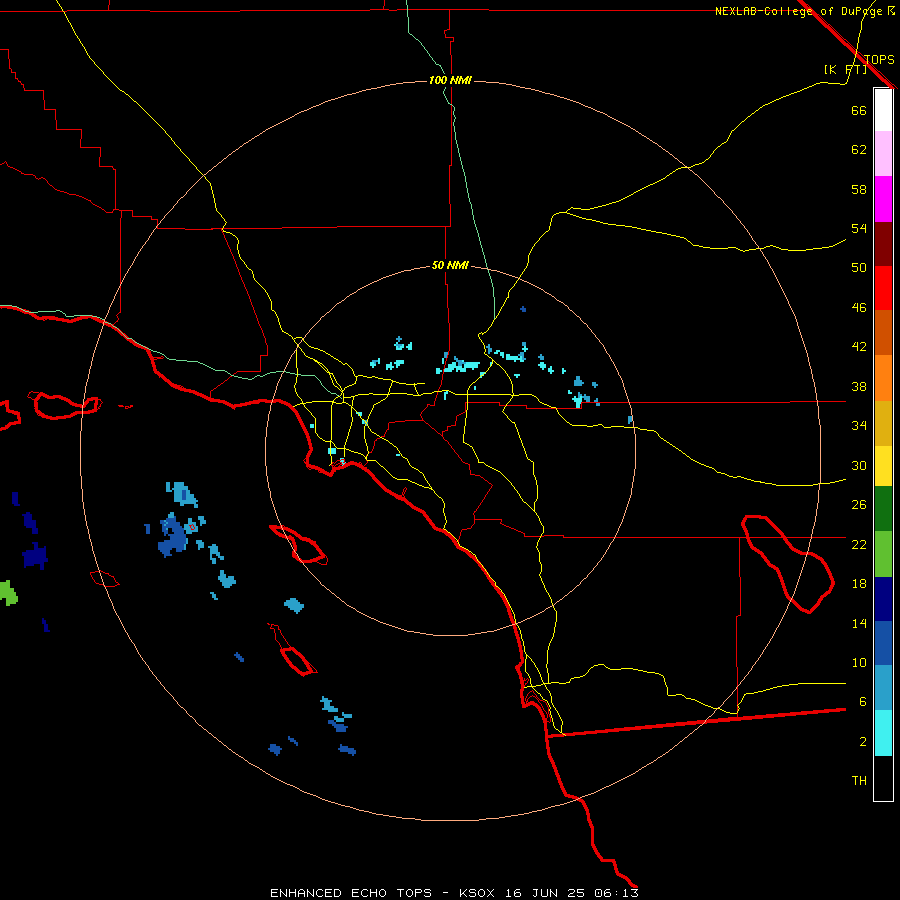
Task: Click the '50 NMI' range ring label
Action: tap(450, 265)
